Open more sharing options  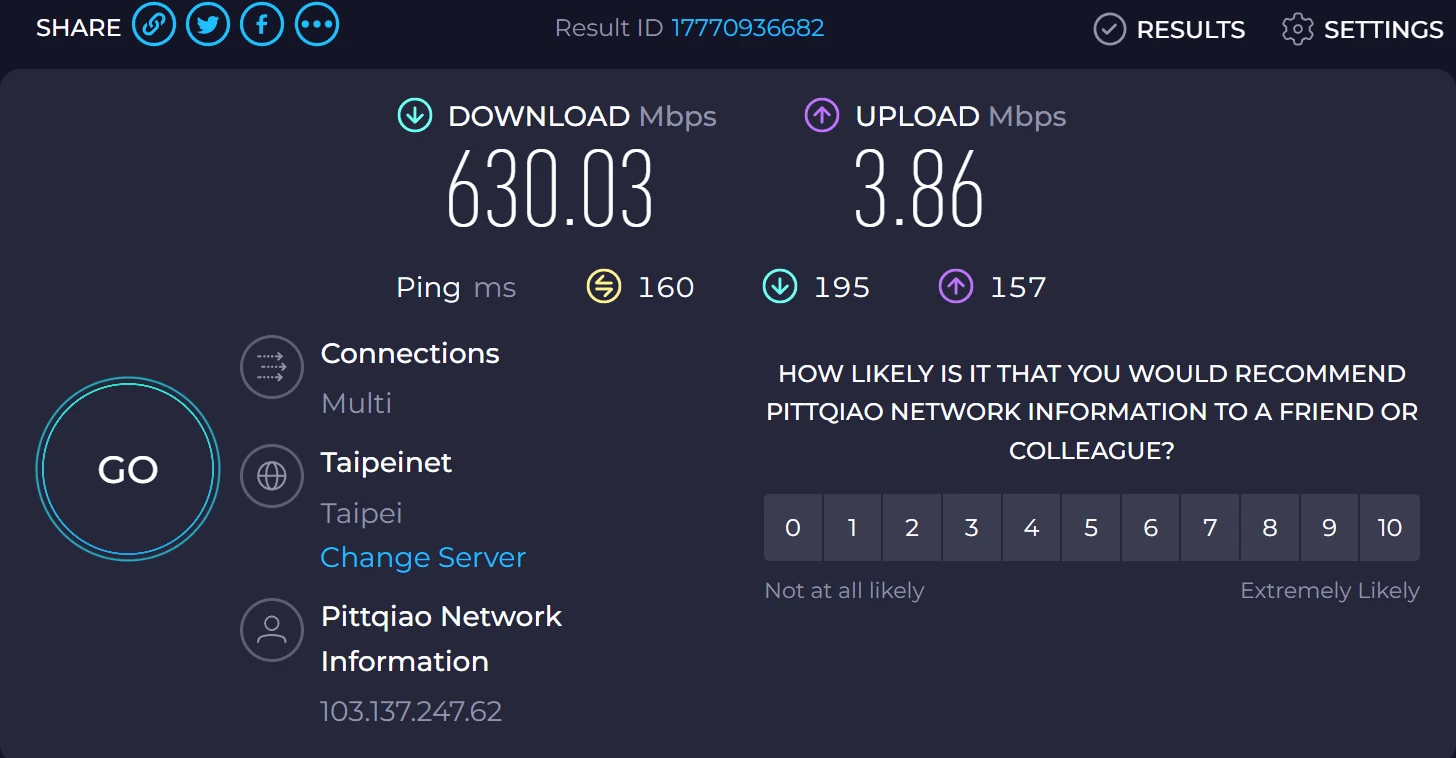pos(317,25)
